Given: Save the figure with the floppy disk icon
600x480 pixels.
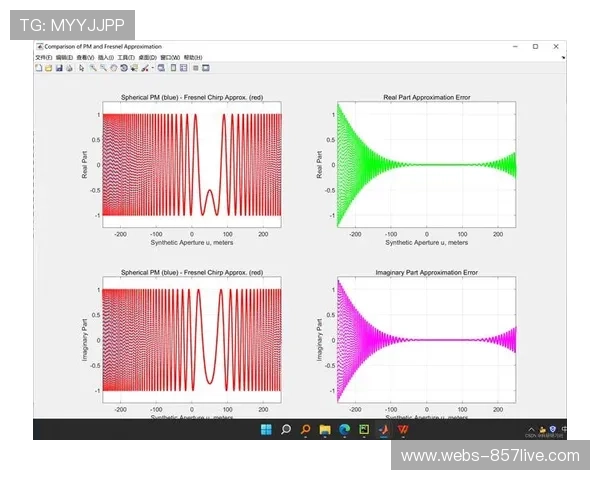Looking at the screenshot, I should 59,67.
